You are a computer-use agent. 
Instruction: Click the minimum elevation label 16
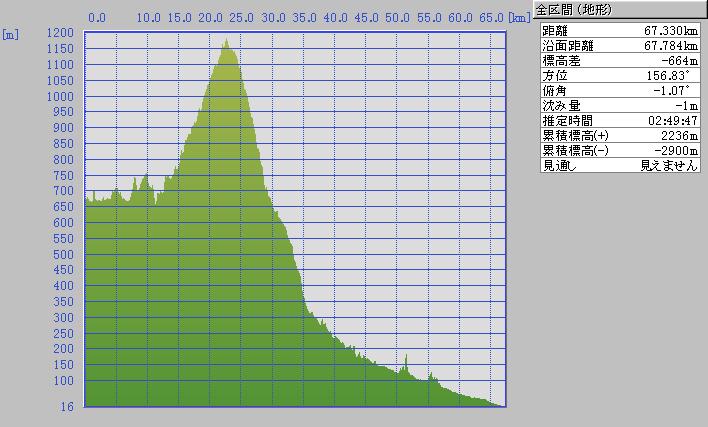[67, 407]
